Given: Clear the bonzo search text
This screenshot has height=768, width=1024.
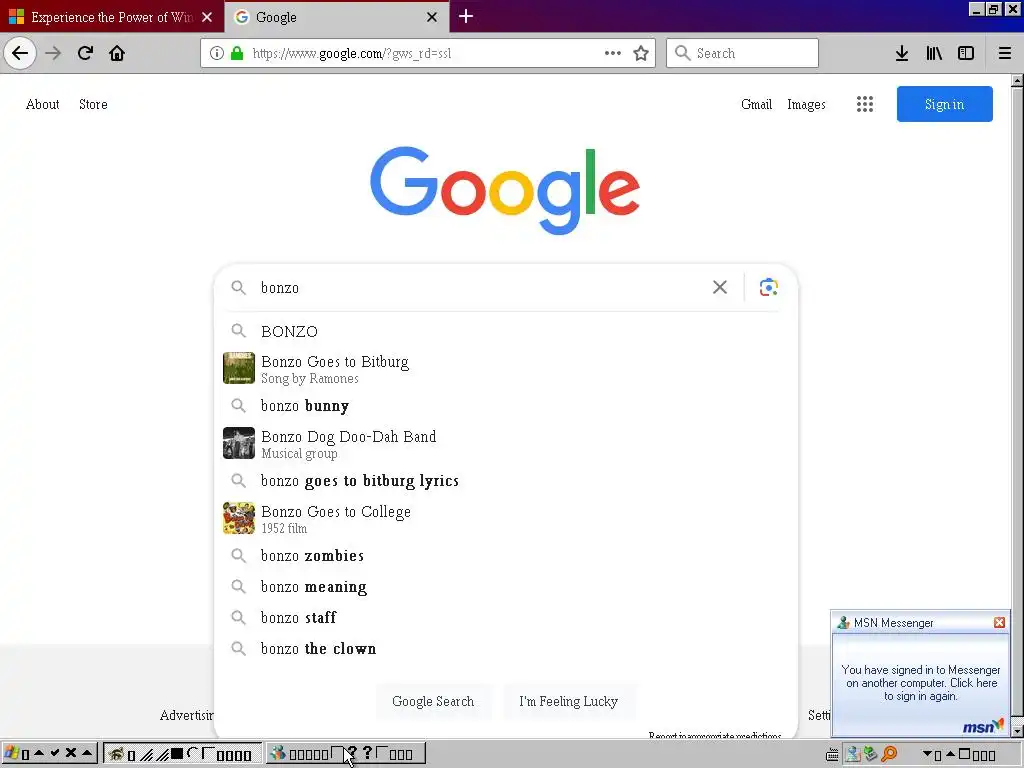Looking at the screenshot, I should (x=720, y=287).
